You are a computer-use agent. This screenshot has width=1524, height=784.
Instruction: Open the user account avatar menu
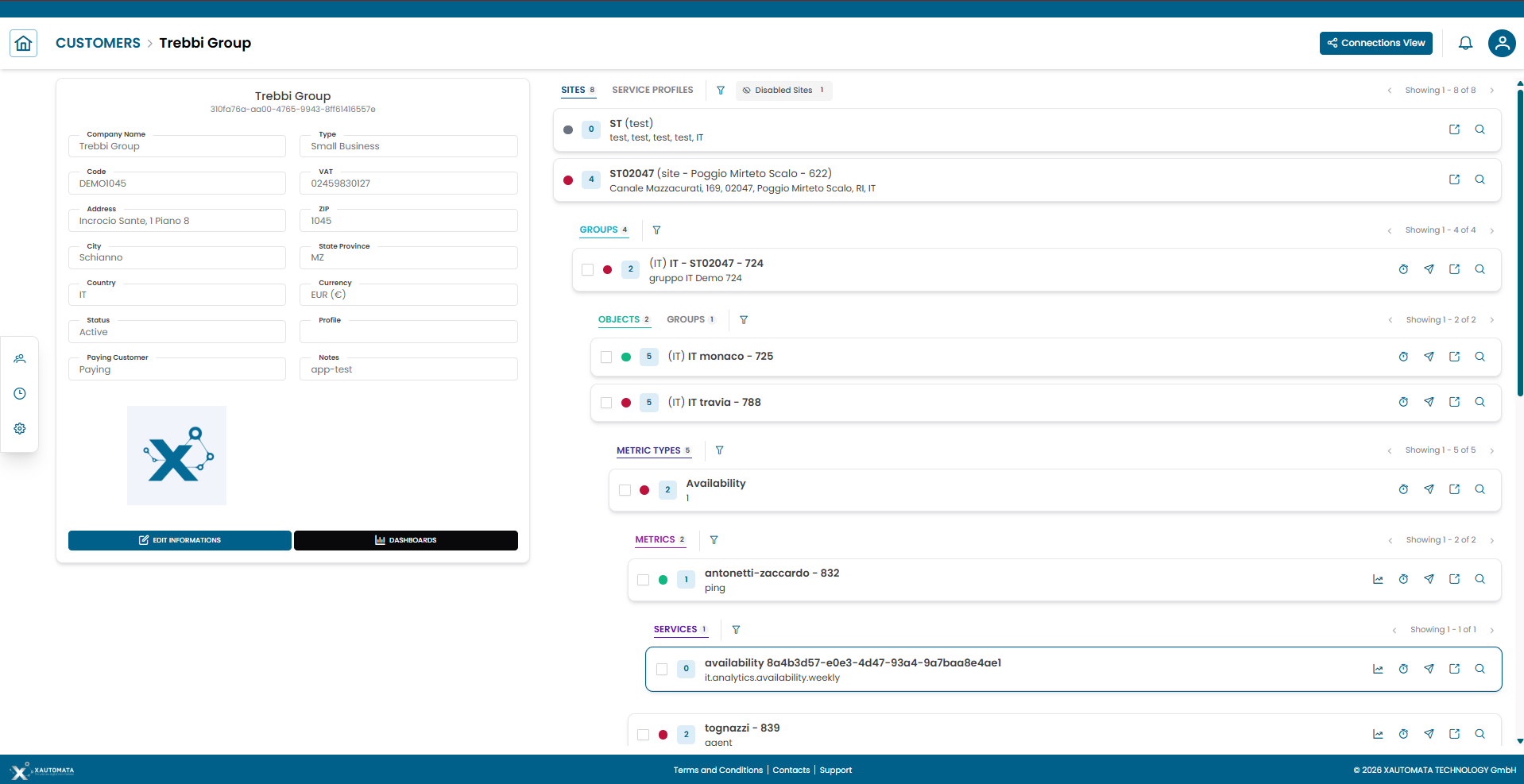tap(1501, 43)
